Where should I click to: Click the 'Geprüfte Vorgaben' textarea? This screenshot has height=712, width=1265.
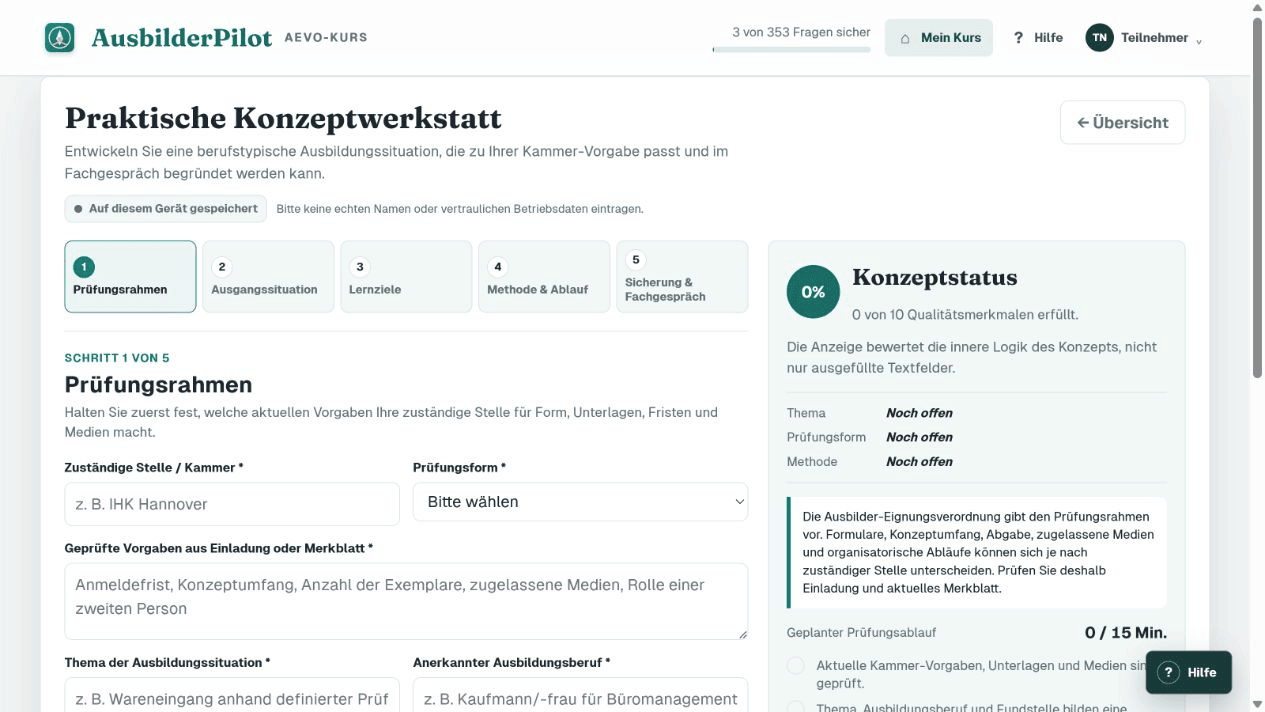click(x=406, y=601)
